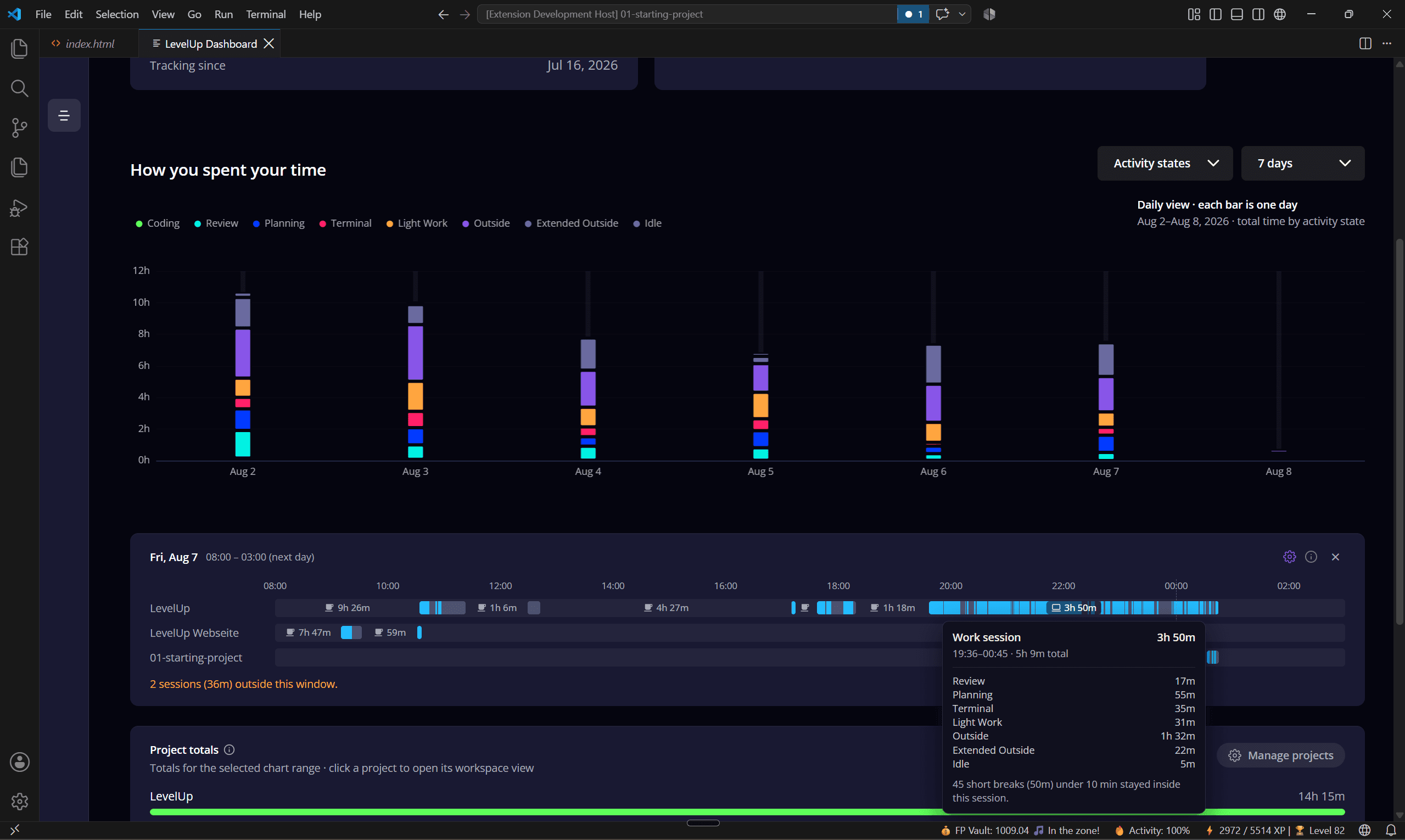The height and width of the screenshot is (840, 1405).
Task: Toggle Extended Outside series in legend
Action: [x=571, y=223]
